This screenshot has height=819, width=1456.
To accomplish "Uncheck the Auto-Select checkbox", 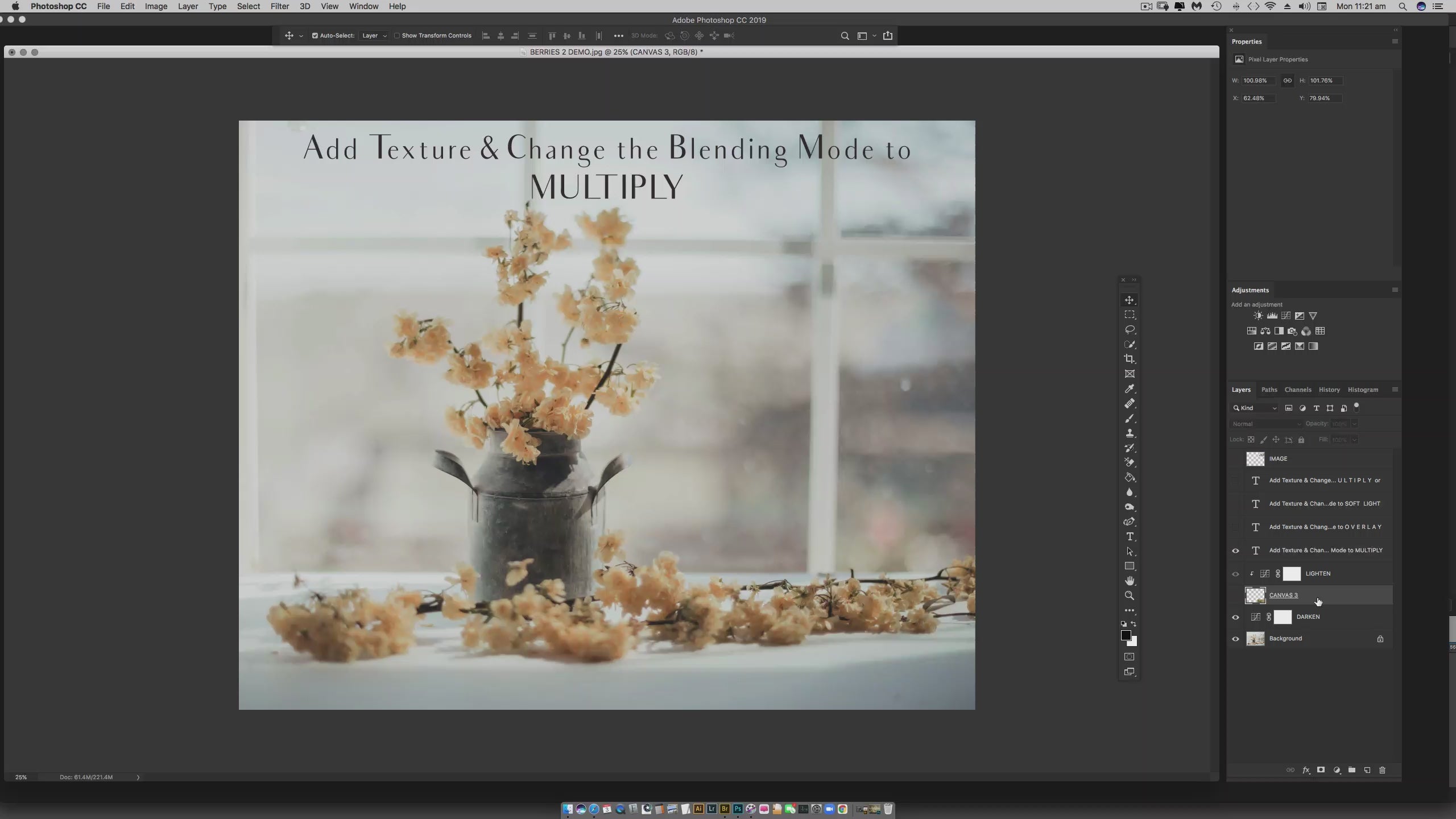I will tap(315, 35).
